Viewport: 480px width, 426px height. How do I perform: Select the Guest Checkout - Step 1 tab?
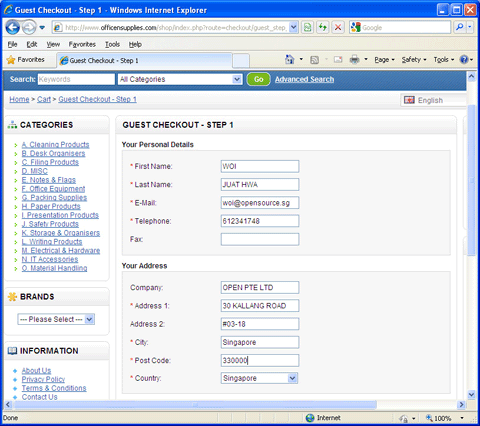click(144, 61)
